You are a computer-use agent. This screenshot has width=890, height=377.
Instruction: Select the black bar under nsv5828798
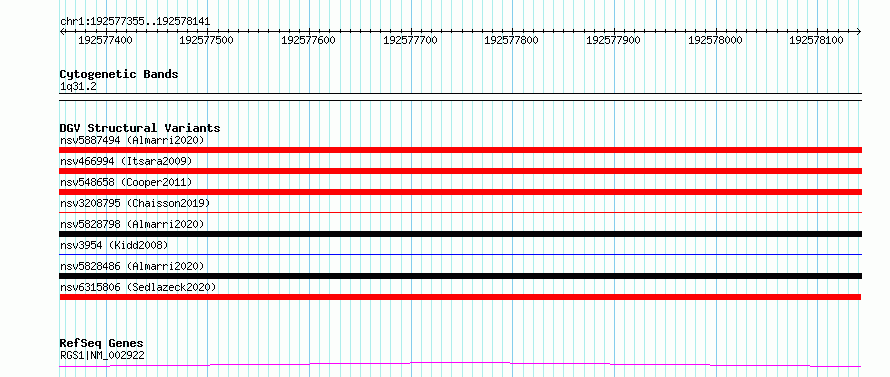(460, 234)
